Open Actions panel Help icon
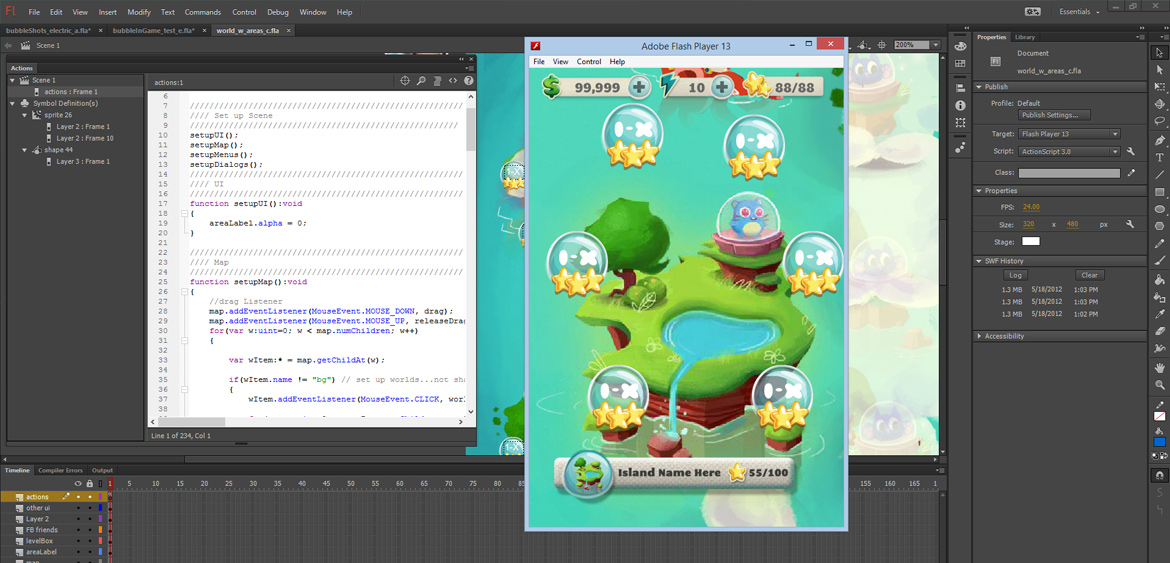Screen dimensions: 1170x563 (x=468, y=81)
